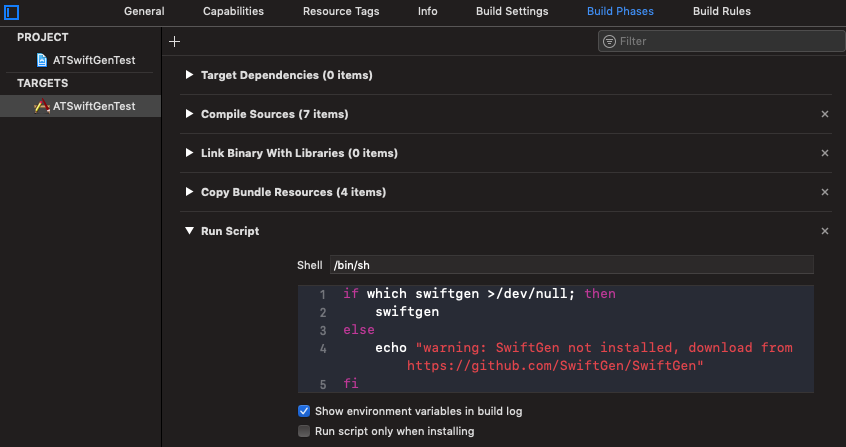Click the ATSwiftGenTest target app icon
Viewport: 846px width, 447px height.
42,106
